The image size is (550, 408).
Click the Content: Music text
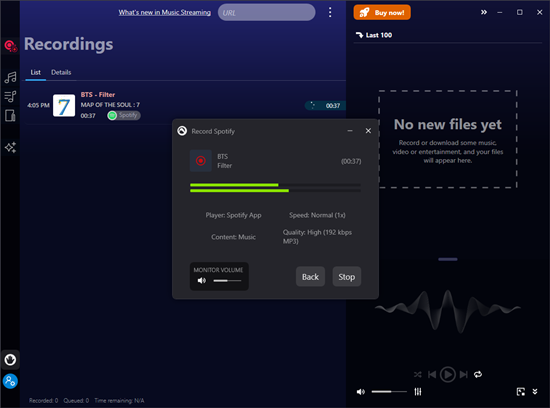click(233, 237)
